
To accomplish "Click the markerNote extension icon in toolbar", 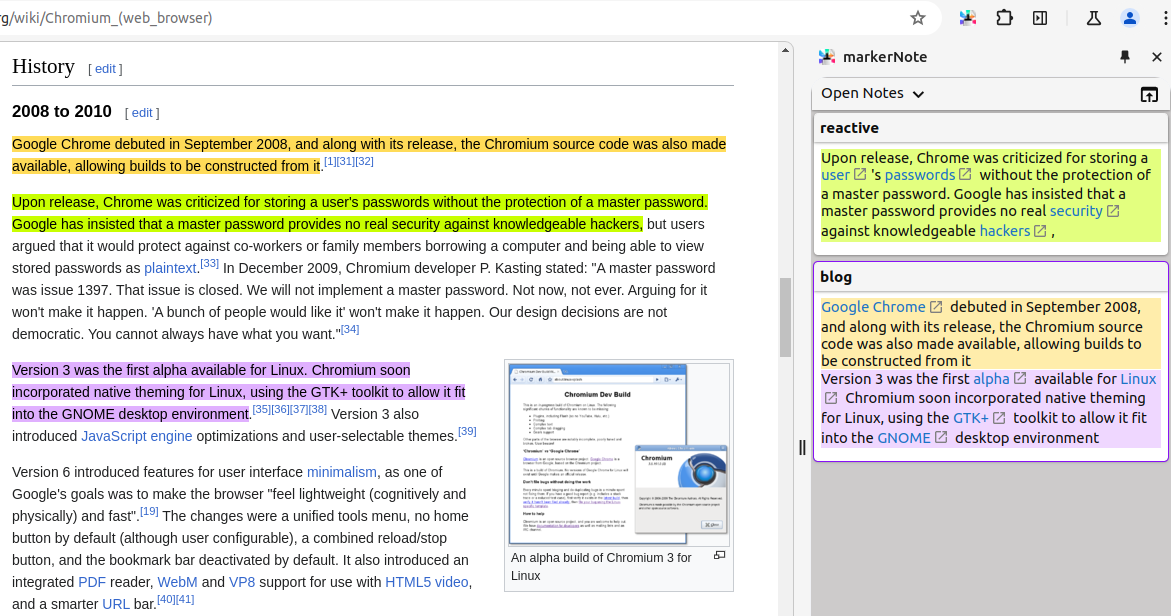I will 968,18.
